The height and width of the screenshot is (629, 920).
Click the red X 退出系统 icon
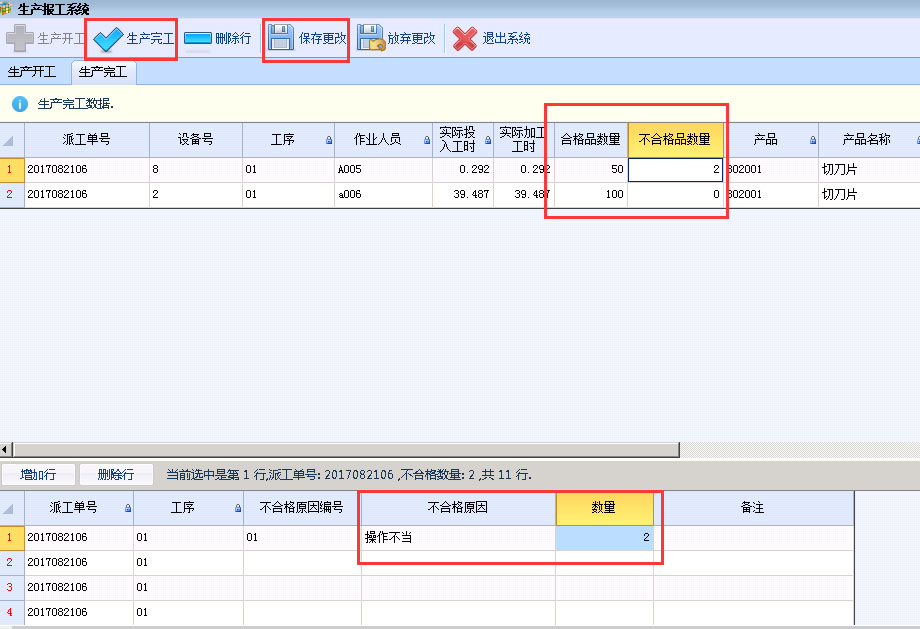coord(465,39)
